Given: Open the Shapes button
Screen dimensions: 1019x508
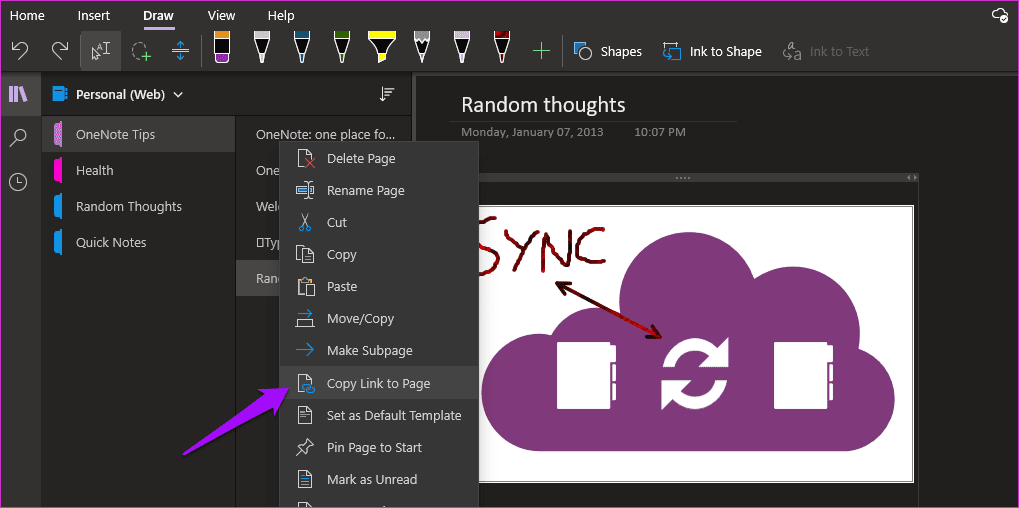Looking at the screenshot, I should 608,51.
